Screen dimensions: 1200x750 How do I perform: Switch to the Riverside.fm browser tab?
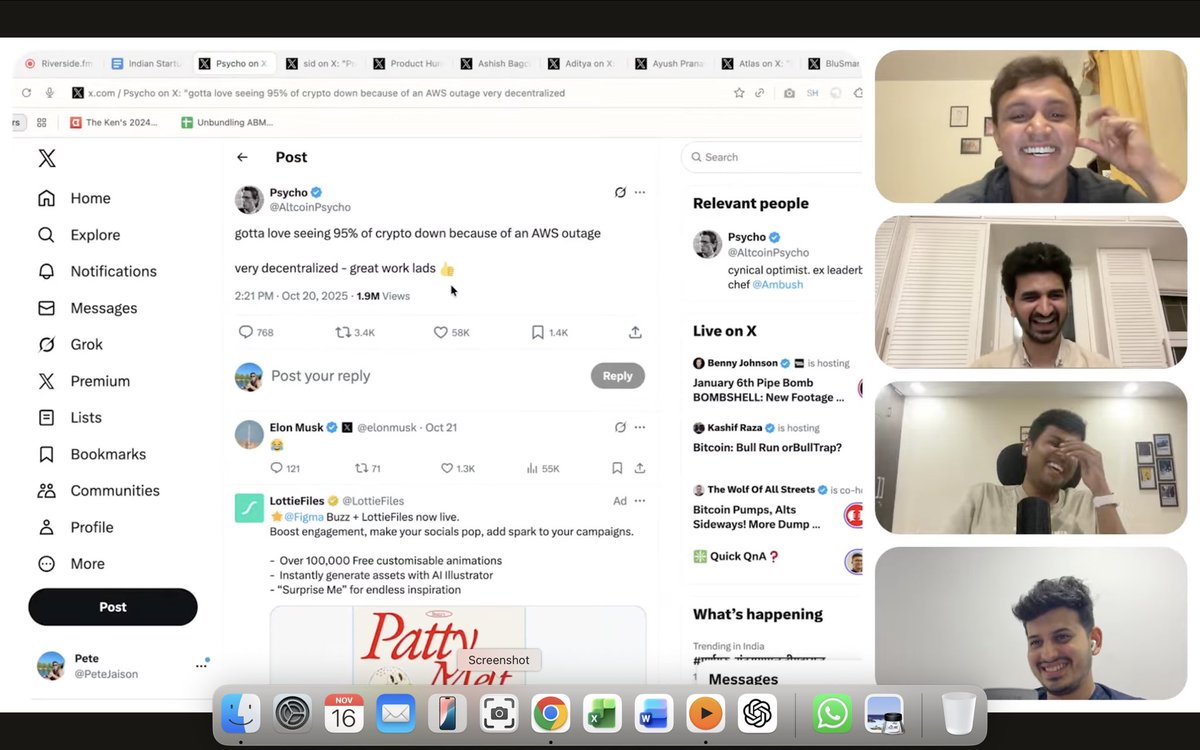59,63
